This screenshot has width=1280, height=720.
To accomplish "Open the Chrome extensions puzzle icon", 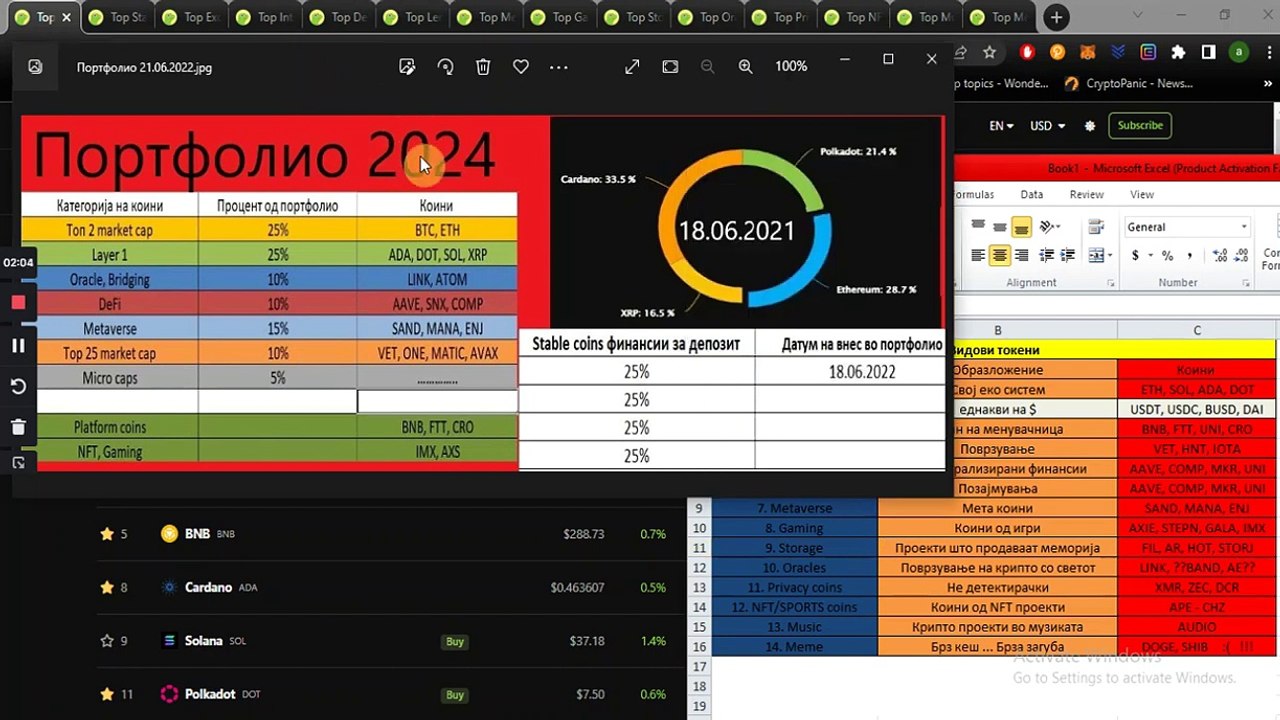I will click(1178, 51).
